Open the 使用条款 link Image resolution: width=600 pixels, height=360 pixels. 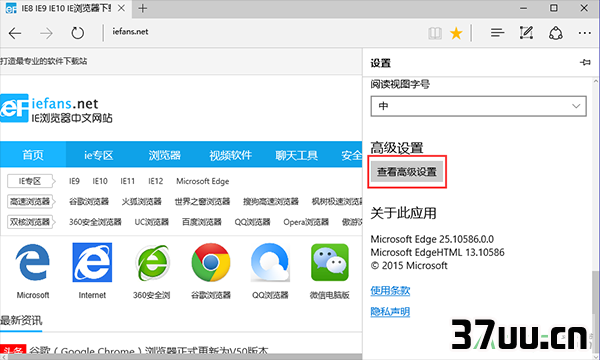[x=390, y=291]
